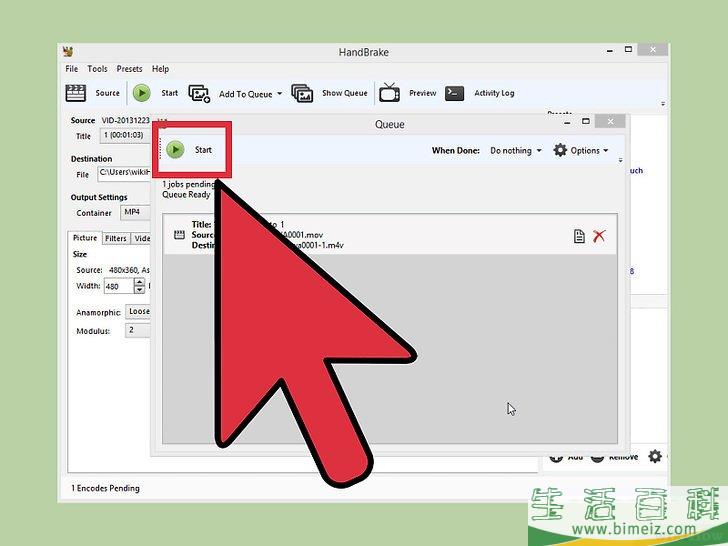The width and height of the screenshot is (728, 546).
Task: Click the Activity Log terminal icon
Action: pyautogui.click(x=454, y=93)
